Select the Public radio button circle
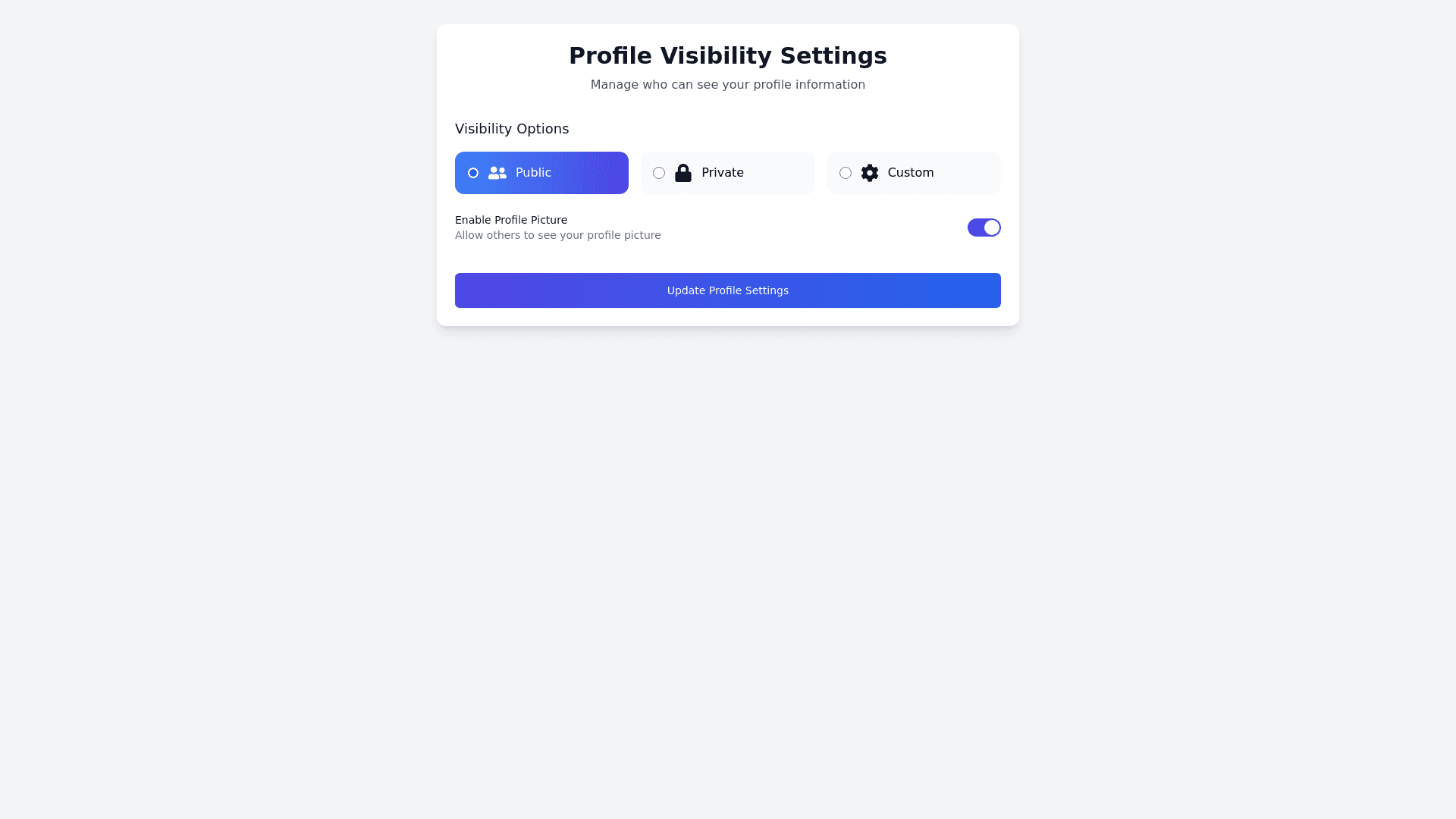 473,173
